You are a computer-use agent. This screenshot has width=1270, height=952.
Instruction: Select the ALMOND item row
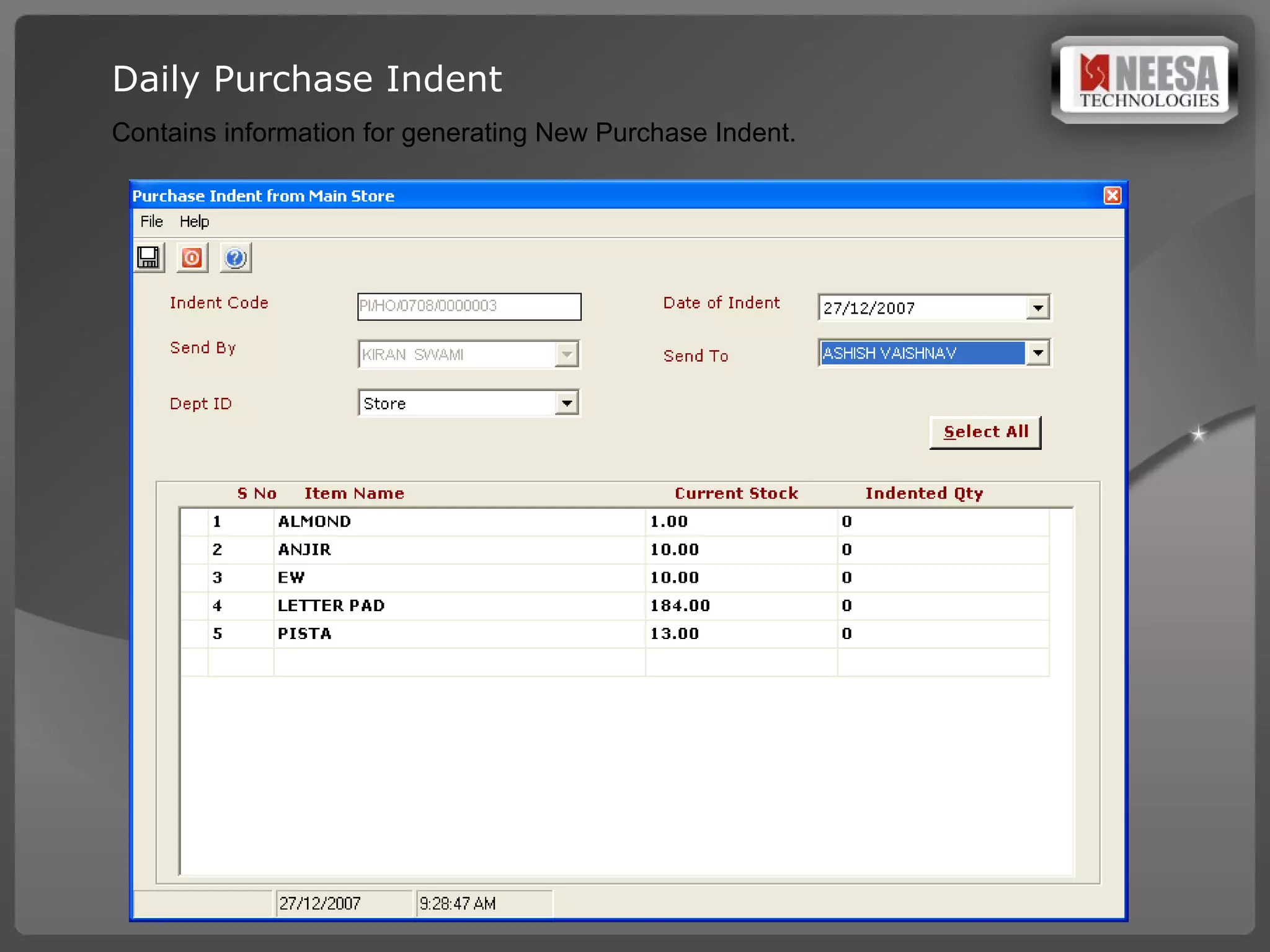pos(615,522)
